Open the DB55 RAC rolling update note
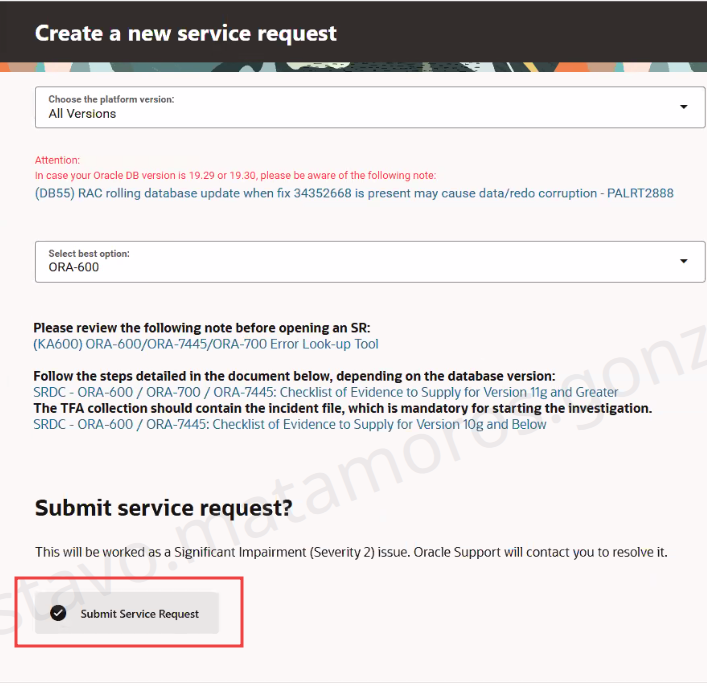 click(354, 192)
